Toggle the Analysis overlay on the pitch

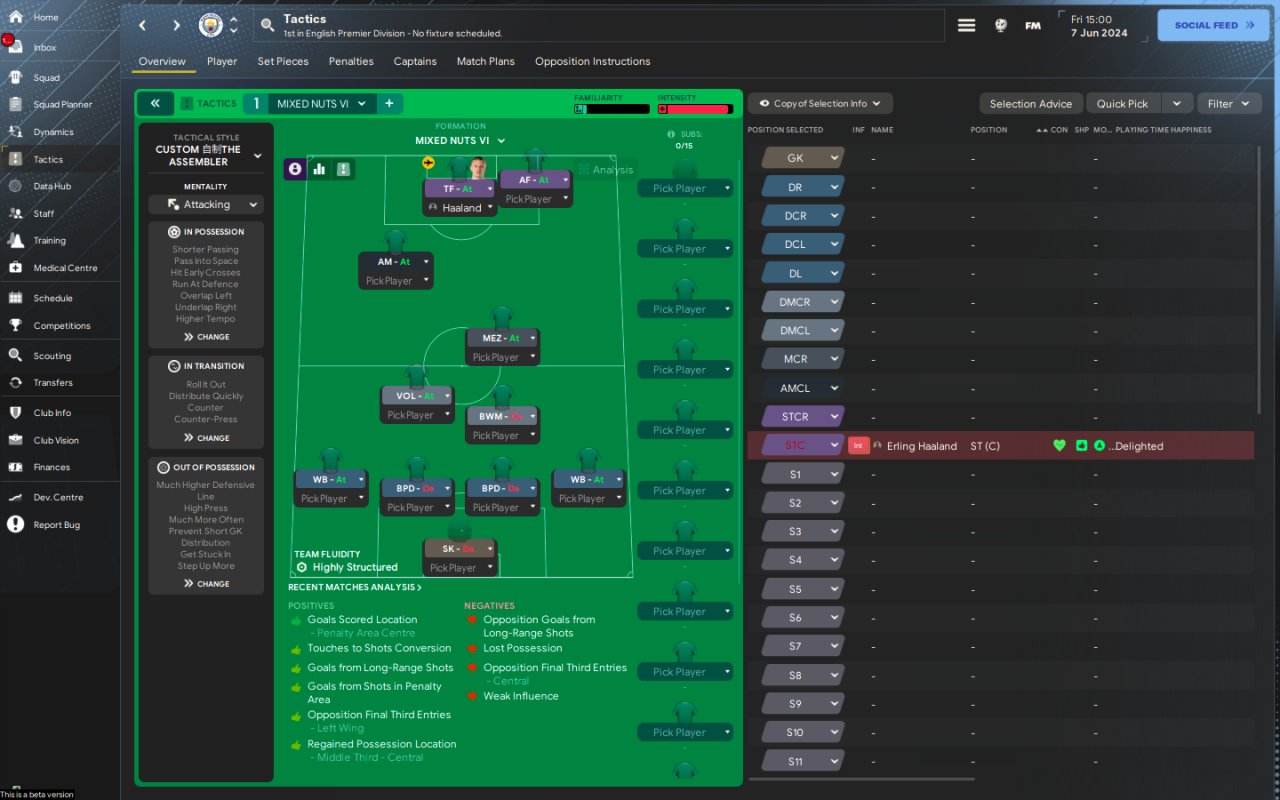coord(606,170)
